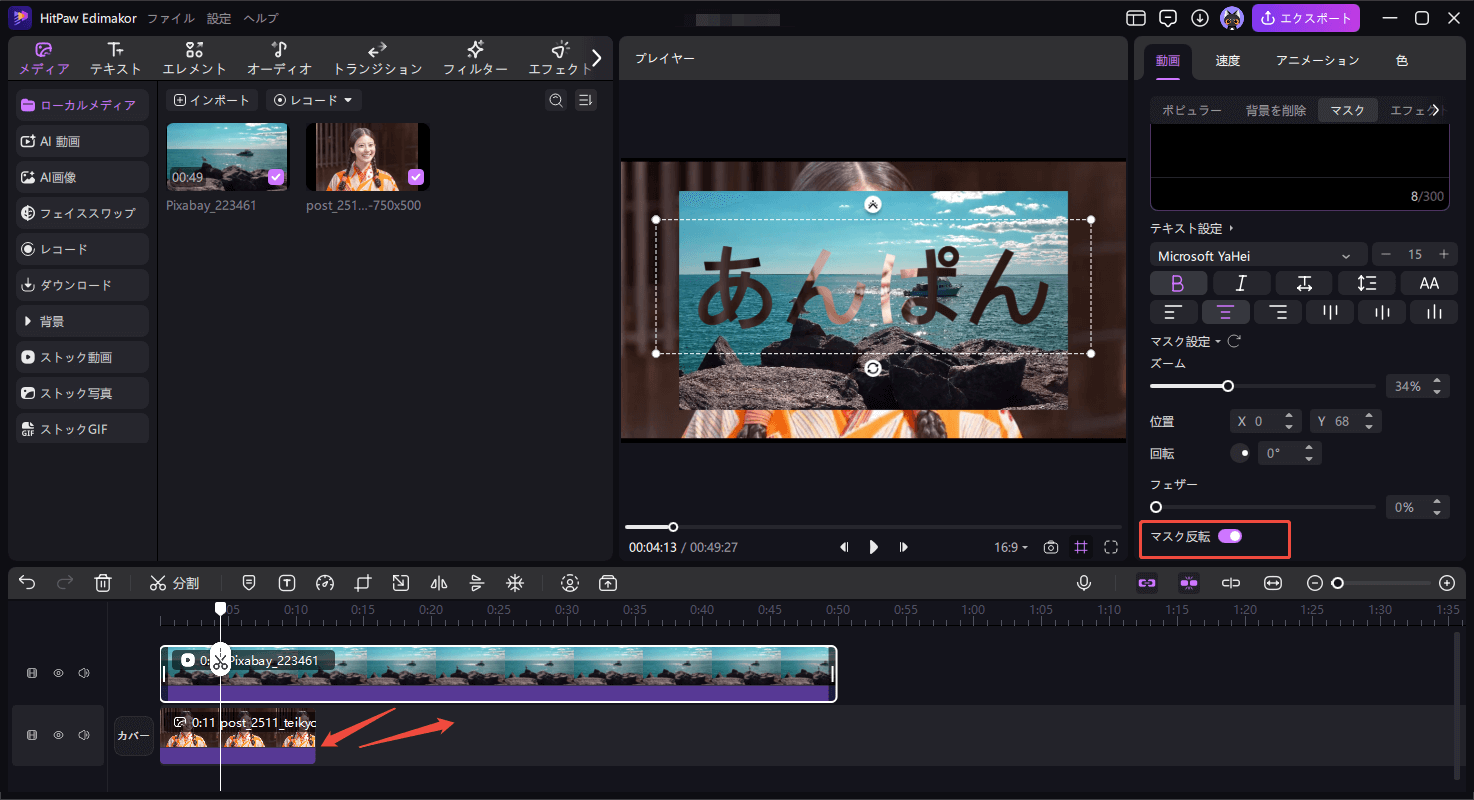Increase the zoom percentage stepper
This screenshot has height=800, width=1474.
point(1438,381)
